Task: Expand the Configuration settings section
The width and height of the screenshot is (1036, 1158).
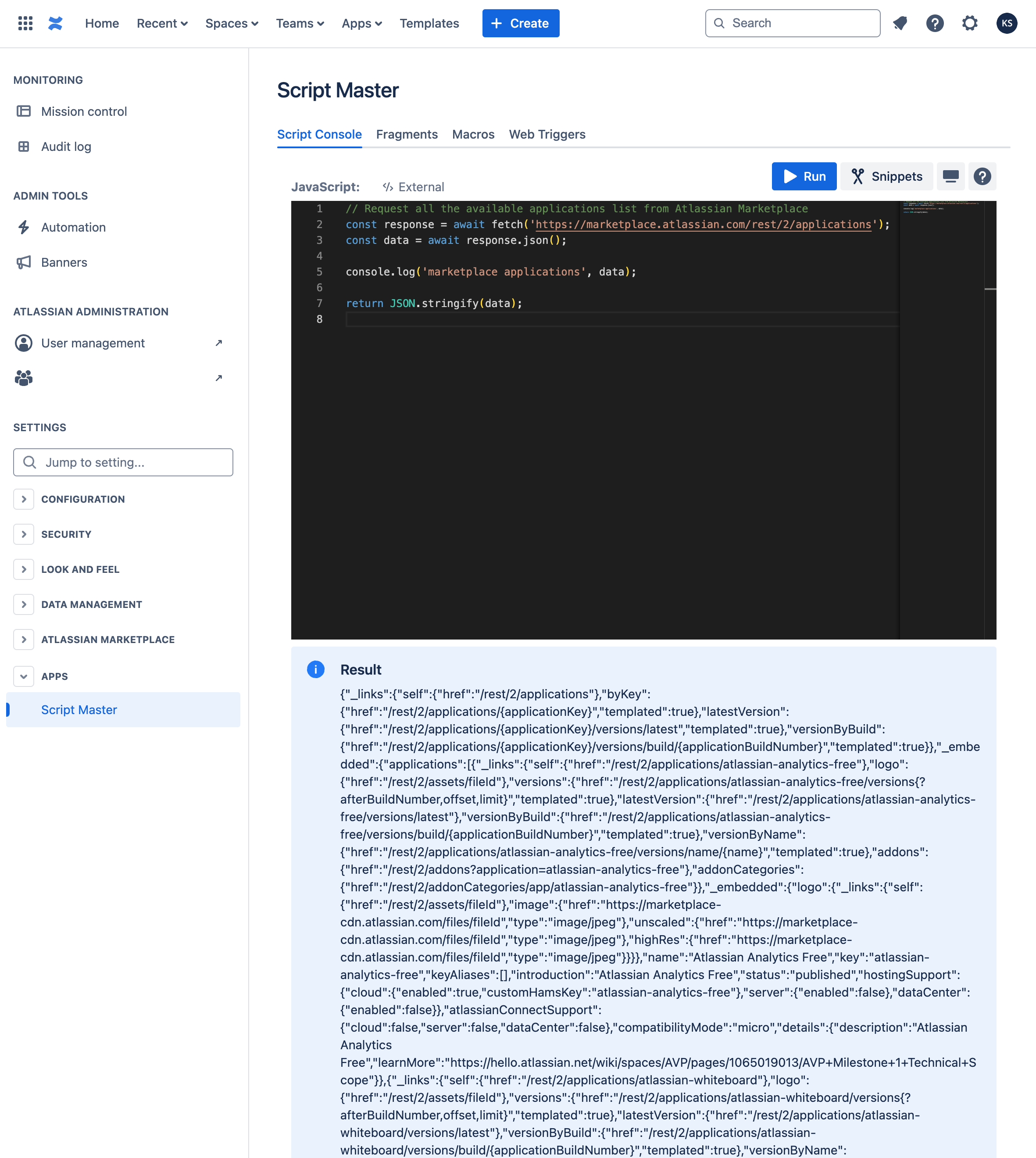Action: click(x=24, y=499)
